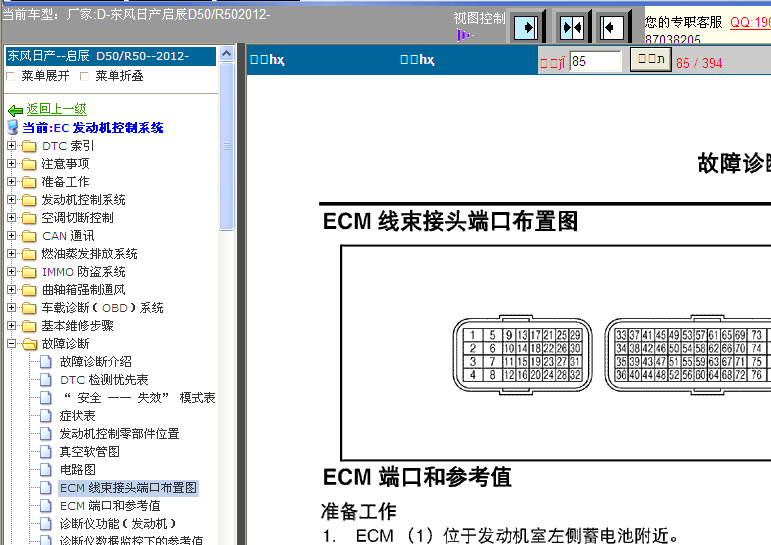This screenshot has width=771, height=545.
Task: Click the page jump button next to page field
Action: pyautogui.click(x=651, y=60)
